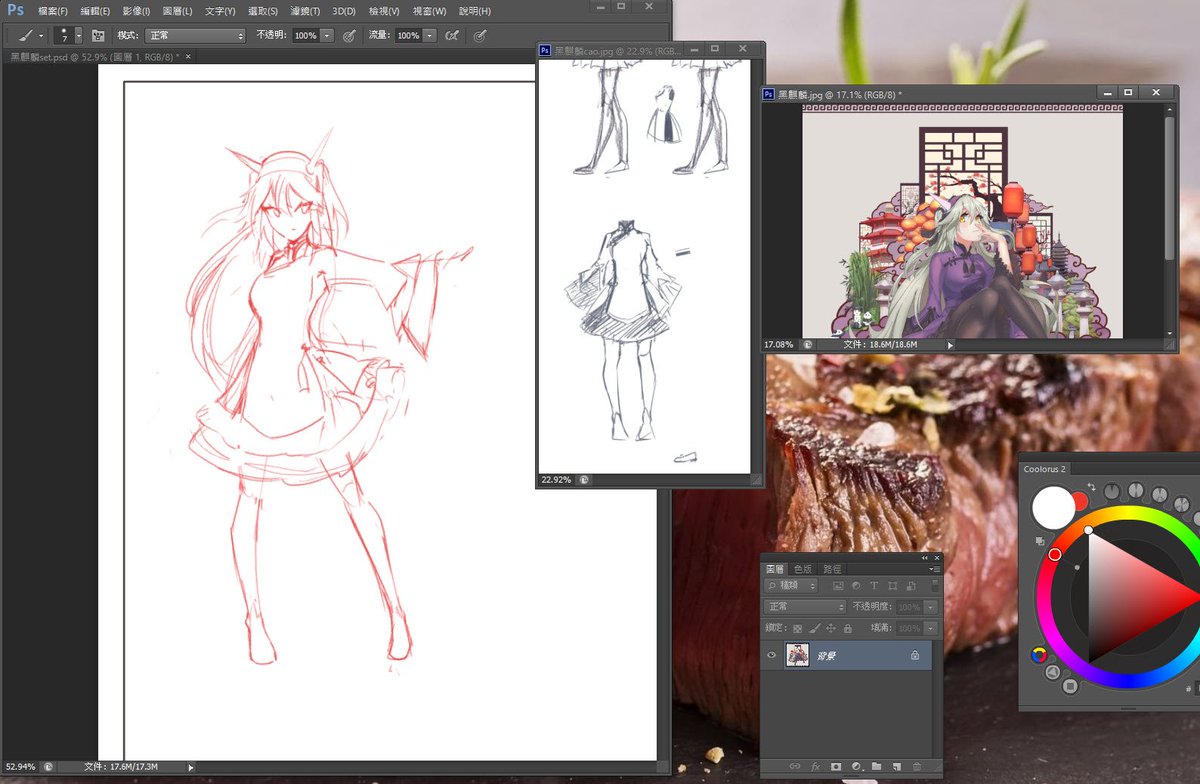1200x784 pixels.
Task: Open the 編輯(E) menu
Action: click(95, 11)
